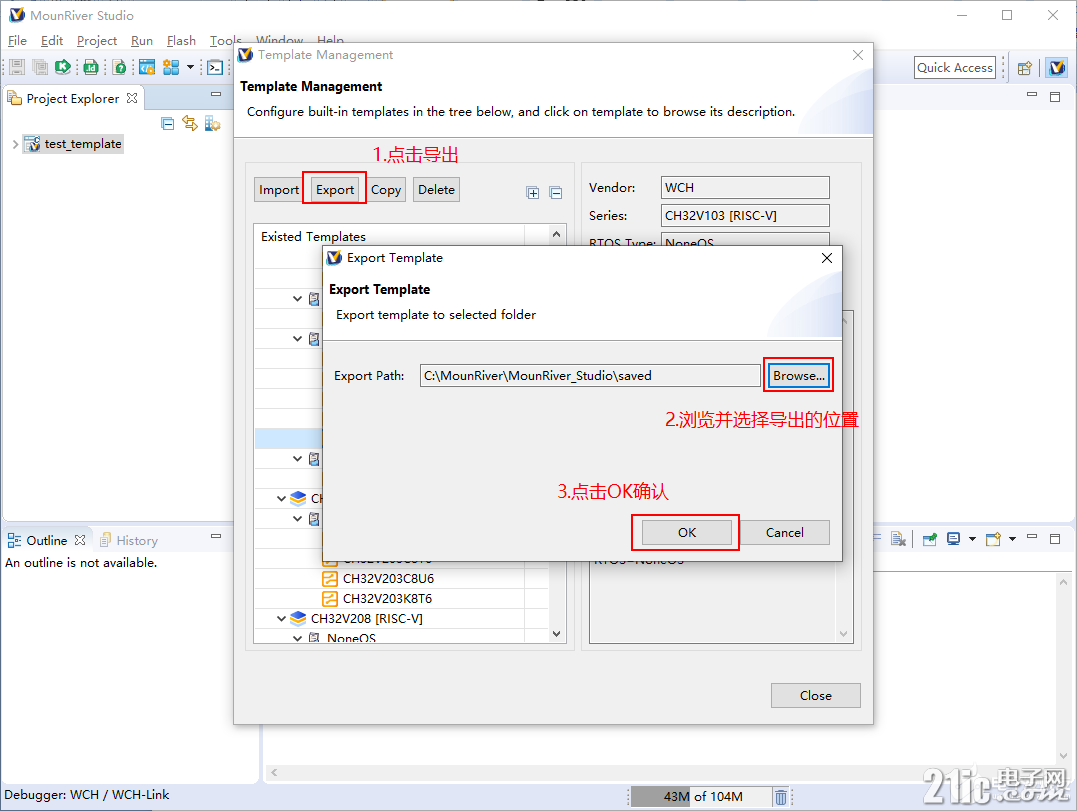Viewport: 1077px width, 811px height.
Task: Confirm export with OK button
Action: coord(687,532)
